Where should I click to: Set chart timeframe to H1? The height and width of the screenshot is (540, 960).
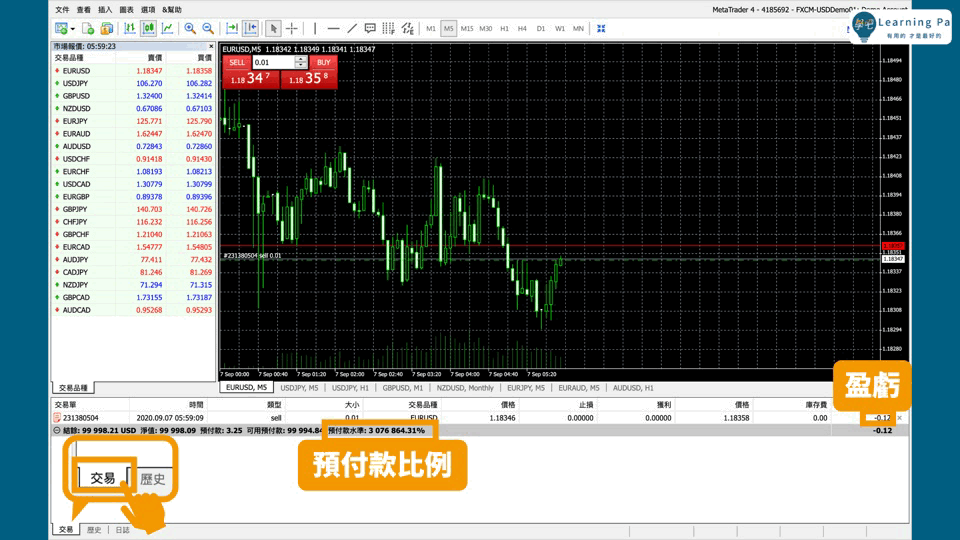pos(504,29)
